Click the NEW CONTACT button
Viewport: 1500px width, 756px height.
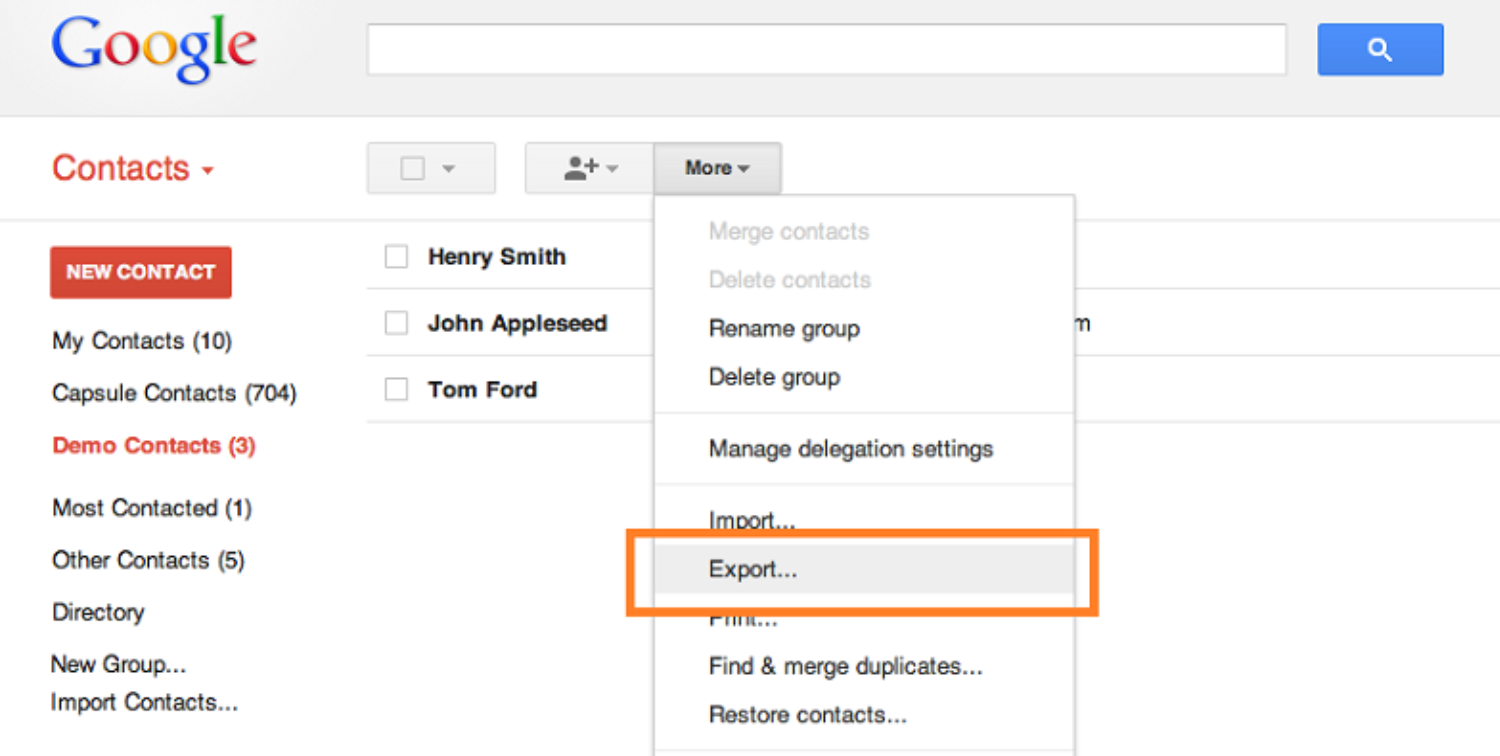tap(141, 272)
